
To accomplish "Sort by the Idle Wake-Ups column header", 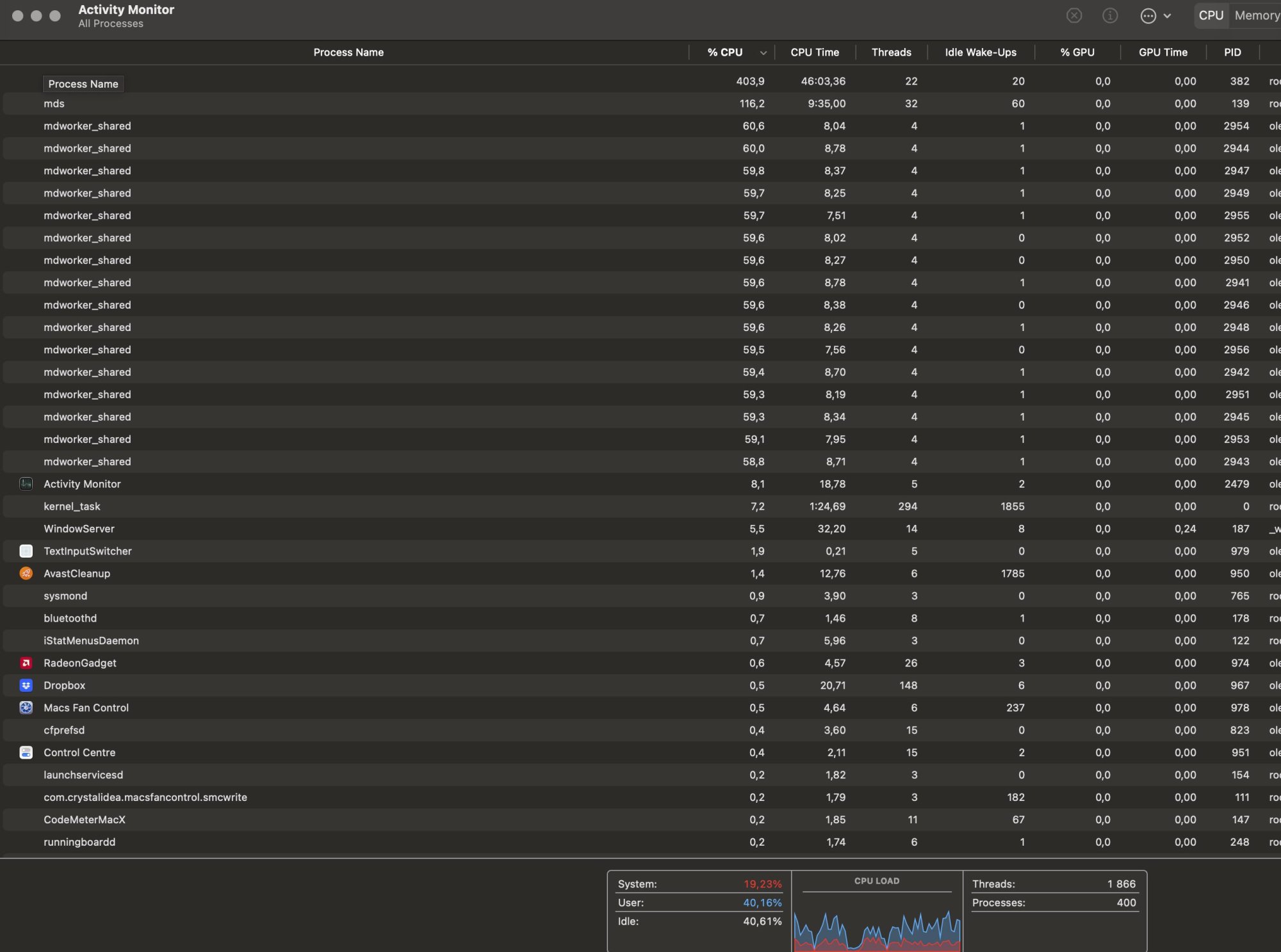I will [980, 52].
